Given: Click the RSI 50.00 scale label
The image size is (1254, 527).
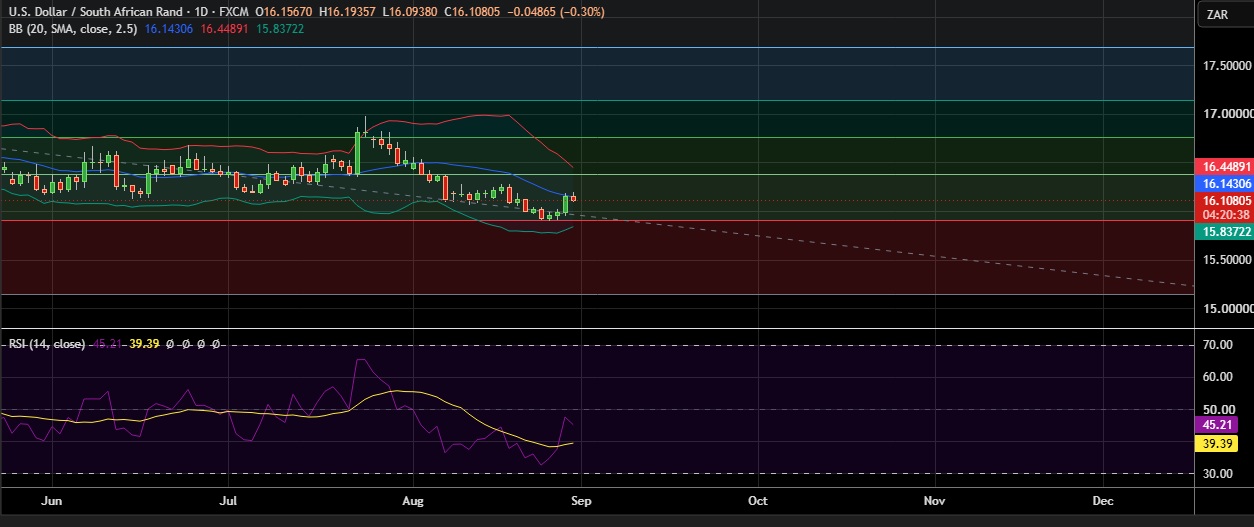Looking at the screenshot, I should click(1216, 410).
